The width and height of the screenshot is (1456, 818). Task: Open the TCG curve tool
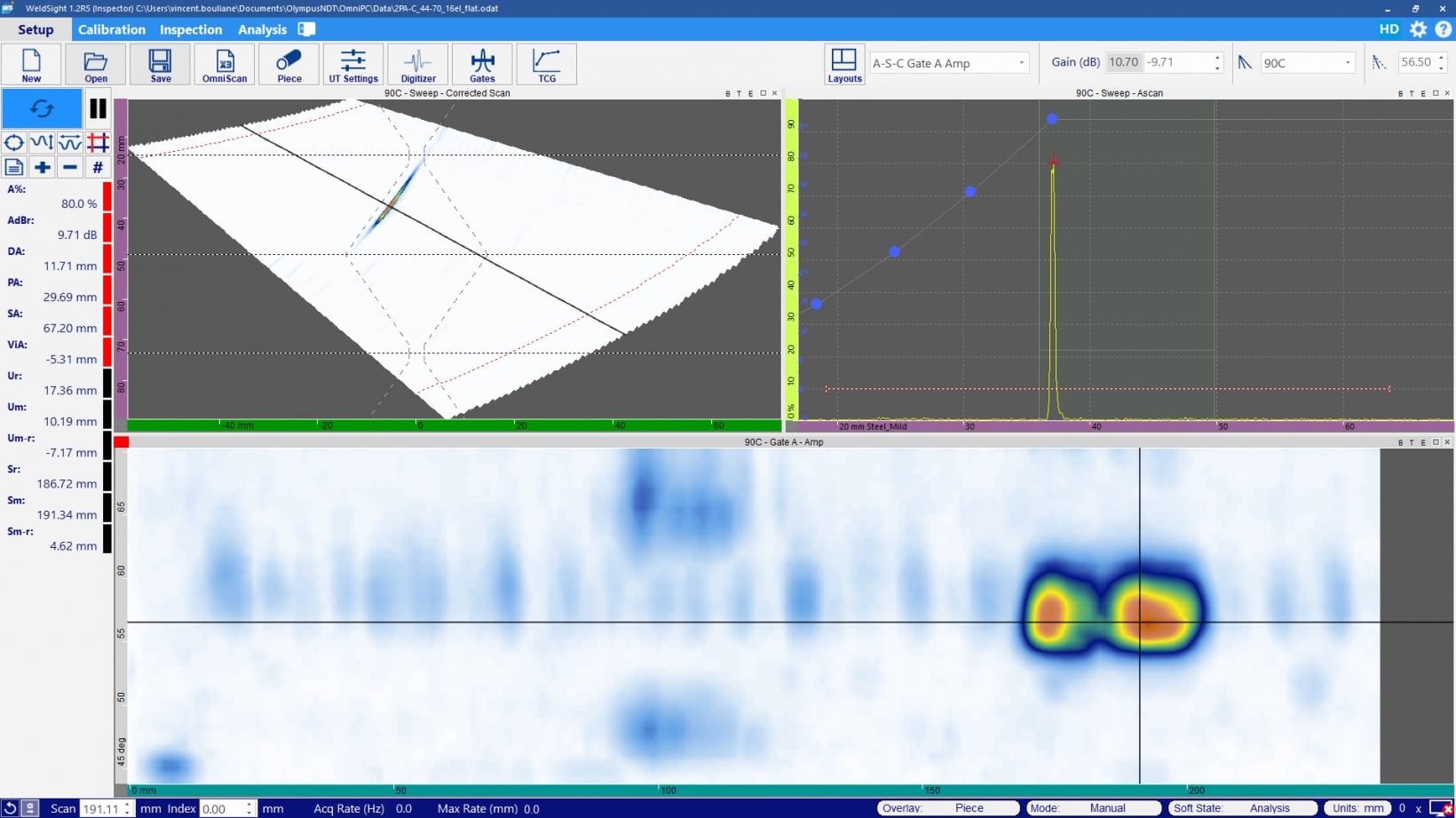[x=546, y=65]
